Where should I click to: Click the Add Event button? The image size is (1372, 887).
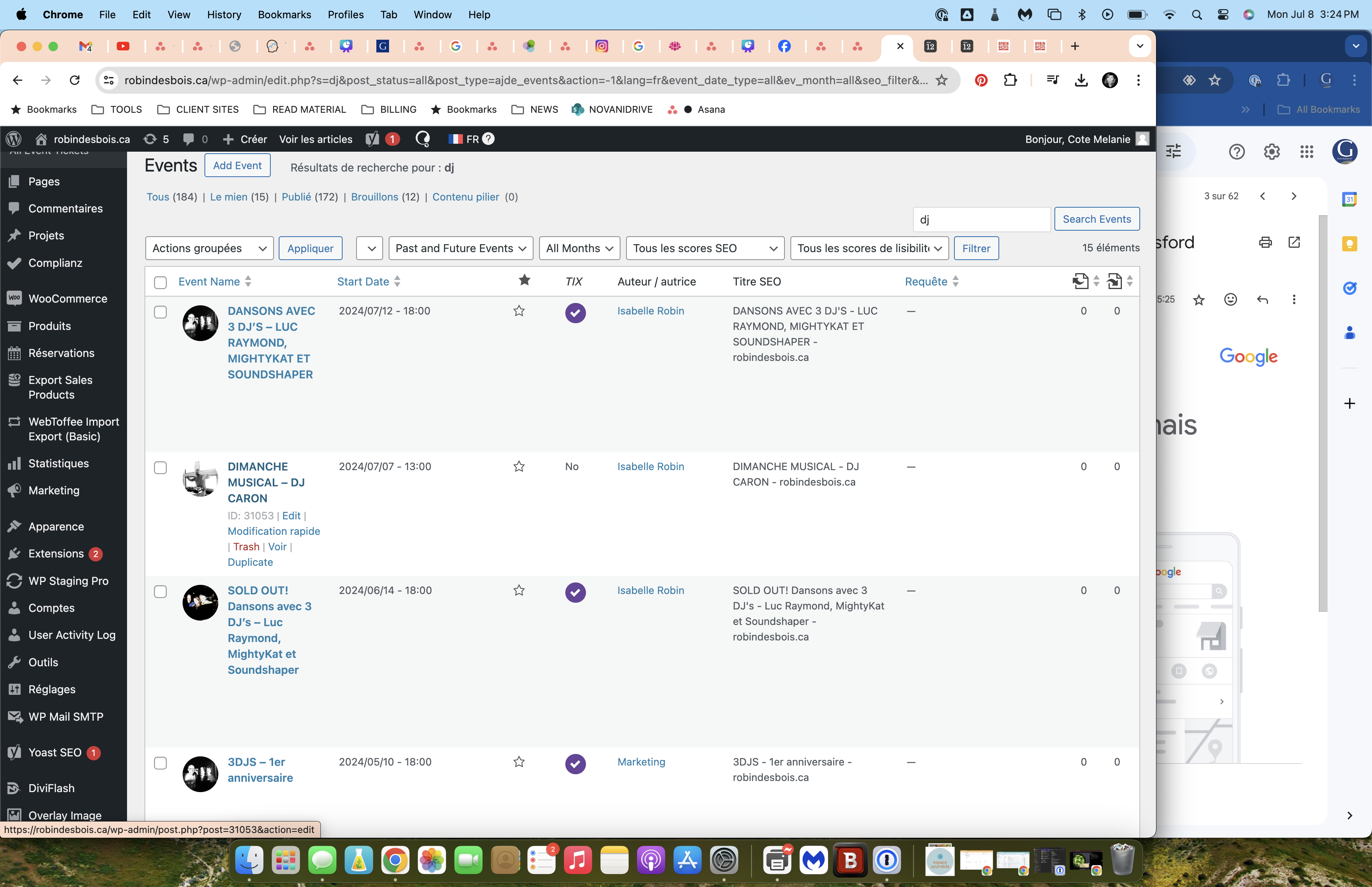(237, 166)
